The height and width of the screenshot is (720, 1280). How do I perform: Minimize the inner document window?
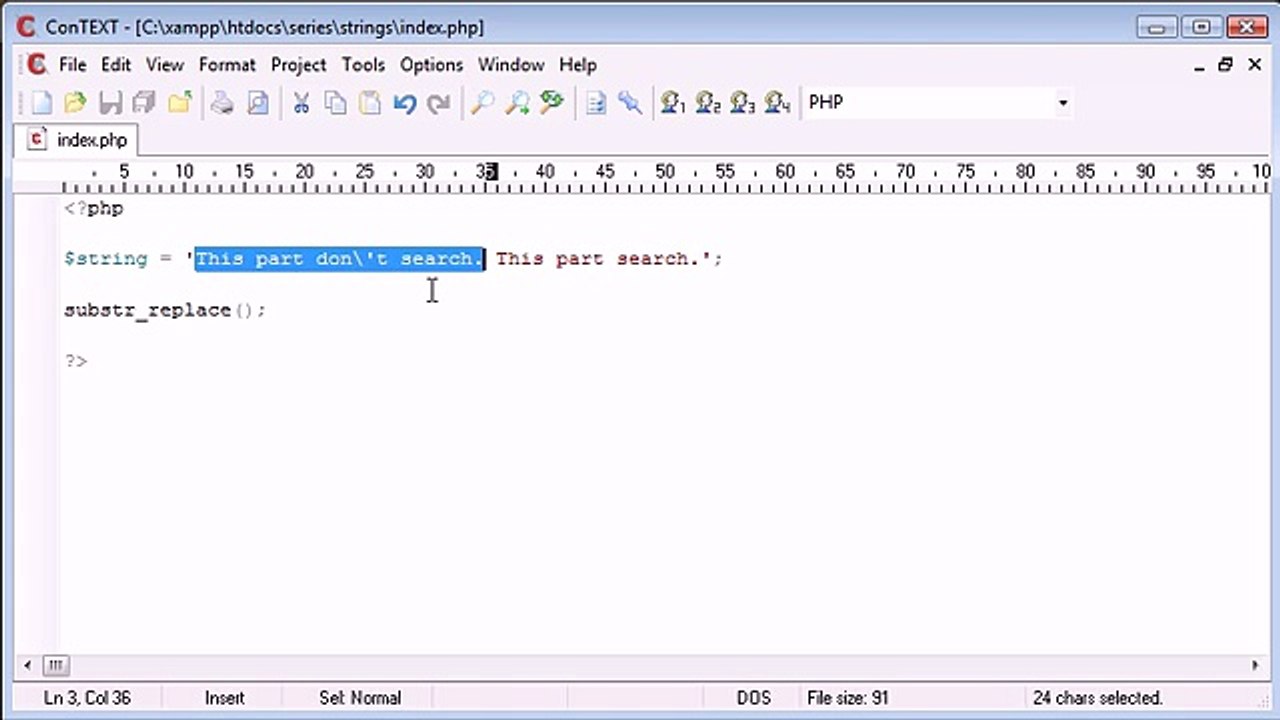tap(1200, 65)
